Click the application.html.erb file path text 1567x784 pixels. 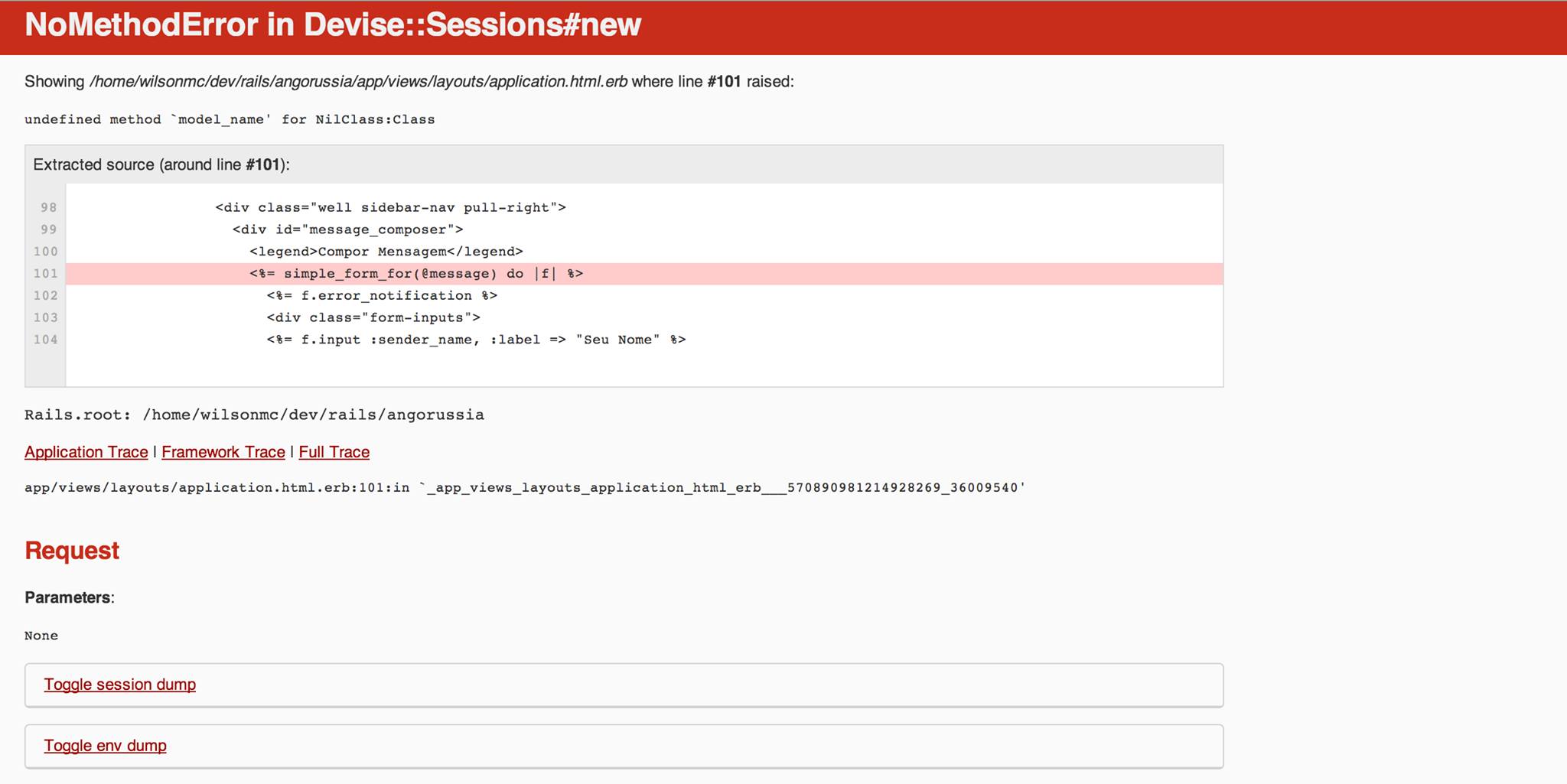(358, 82)
